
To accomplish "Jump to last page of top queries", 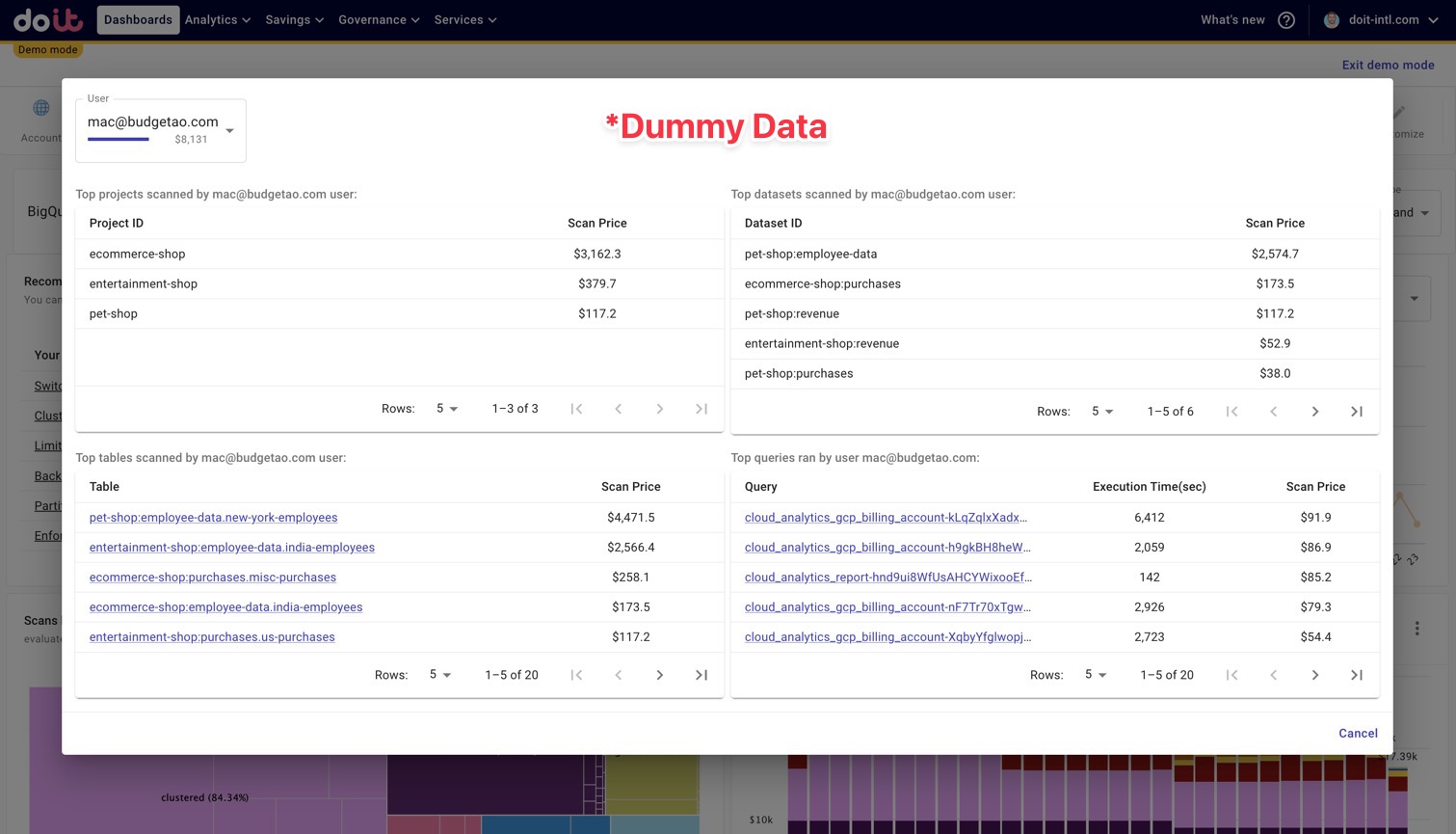I will pyautogui.click(x=1356, y=675).
